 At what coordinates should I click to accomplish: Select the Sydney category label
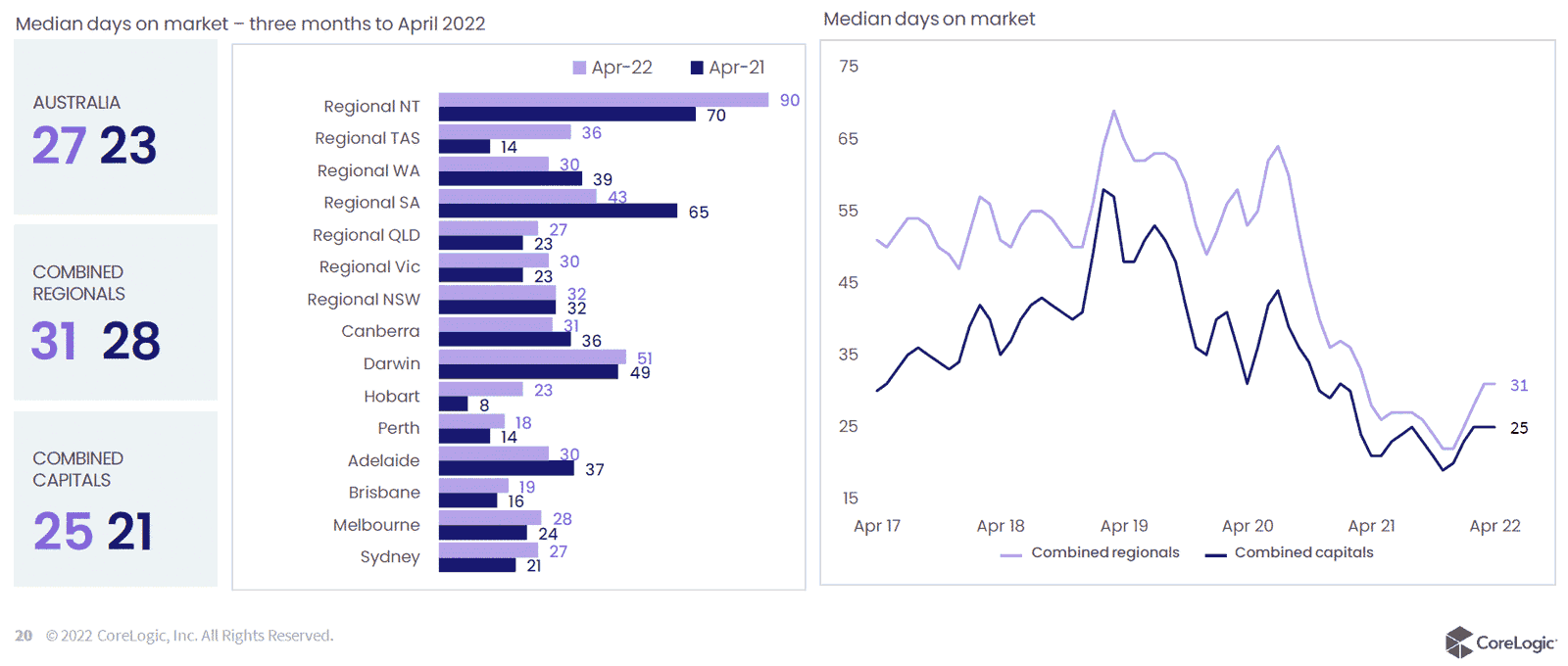click(390, 556)
